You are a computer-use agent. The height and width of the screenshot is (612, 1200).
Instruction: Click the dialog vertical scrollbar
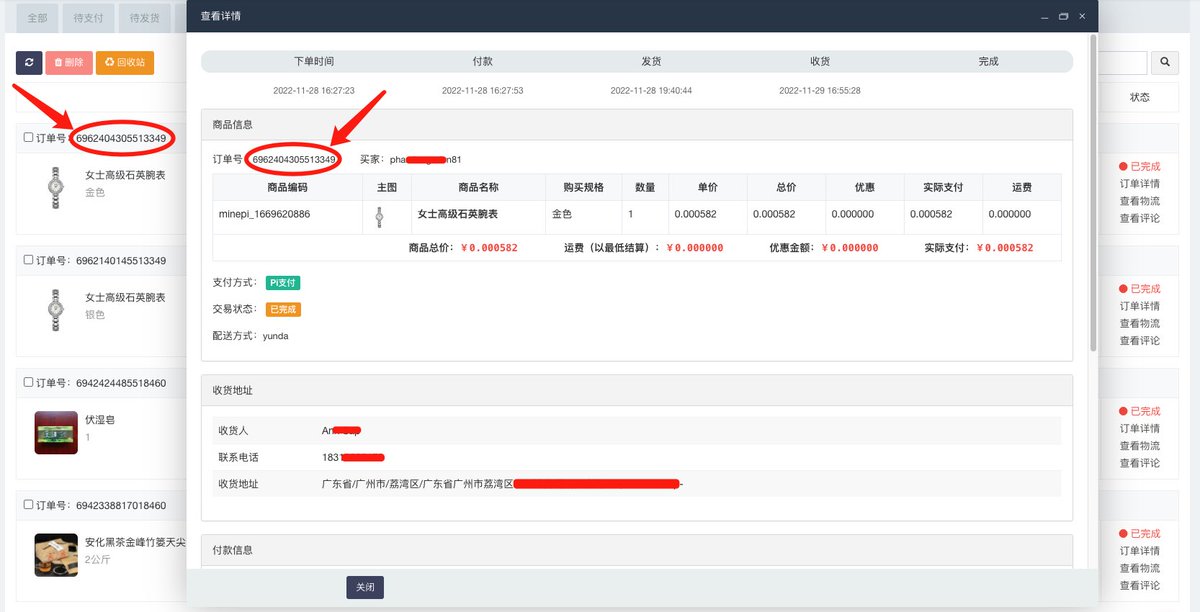pos(1093,192)
